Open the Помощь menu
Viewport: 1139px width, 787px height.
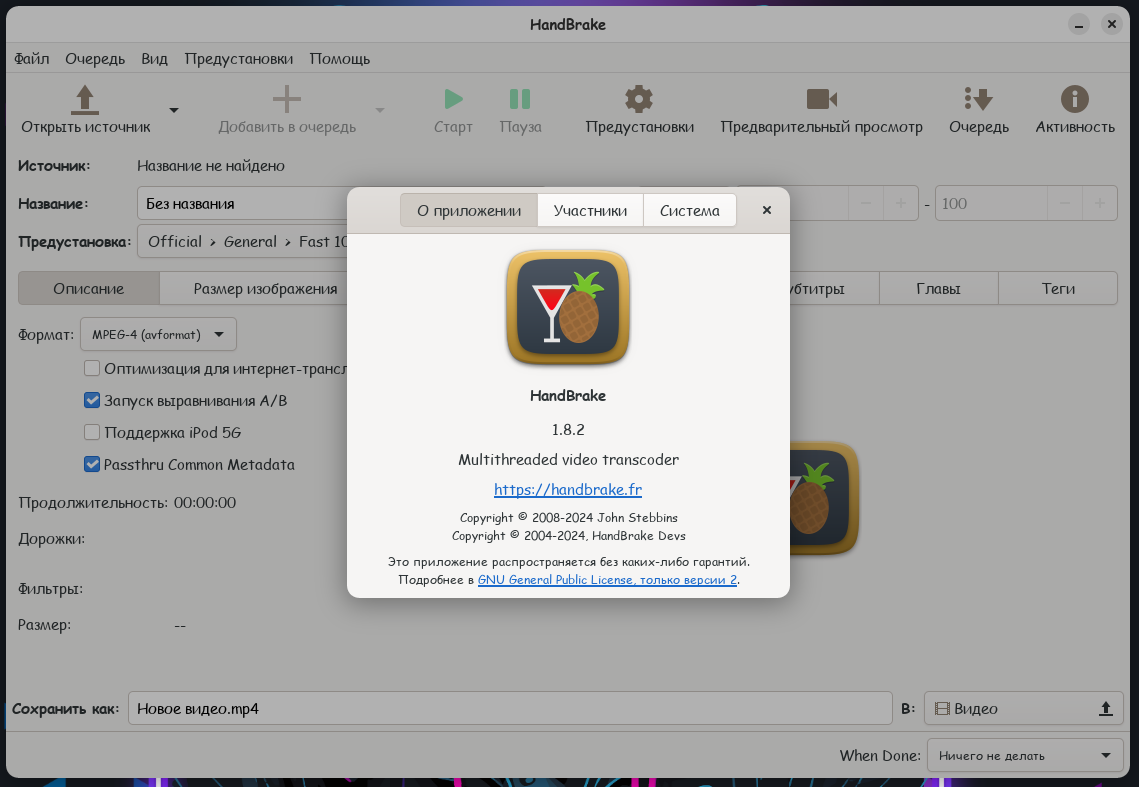point(340,59)
